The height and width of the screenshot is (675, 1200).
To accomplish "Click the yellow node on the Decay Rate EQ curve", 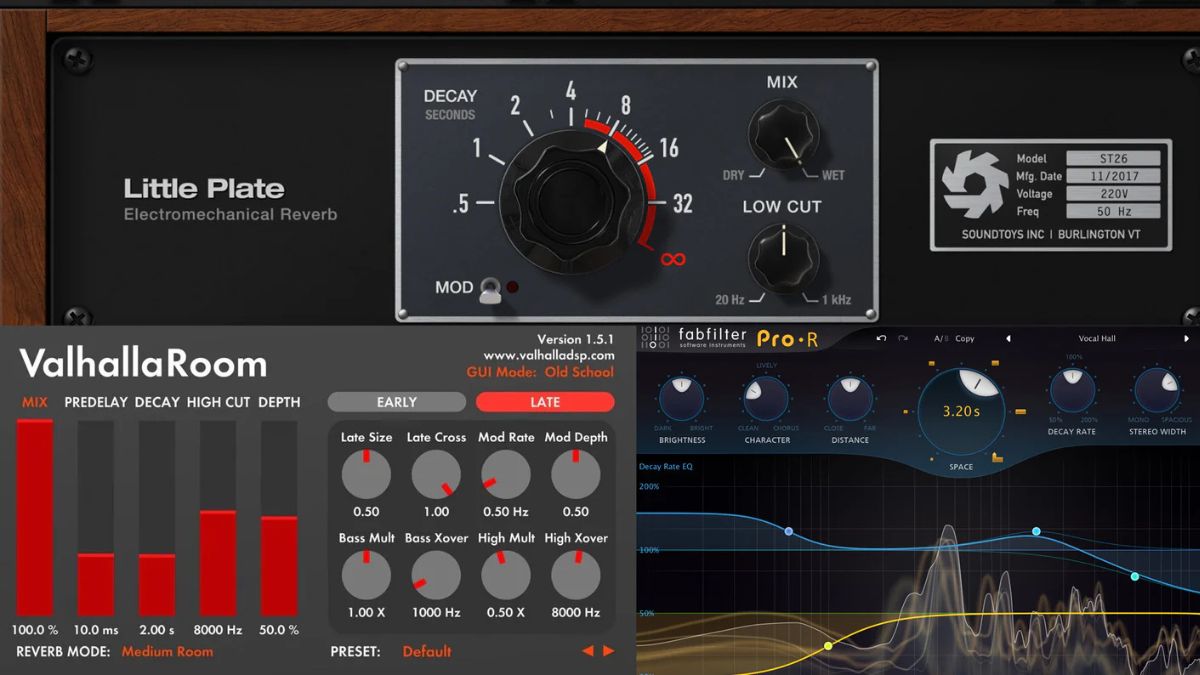I will tap(828, 647).
